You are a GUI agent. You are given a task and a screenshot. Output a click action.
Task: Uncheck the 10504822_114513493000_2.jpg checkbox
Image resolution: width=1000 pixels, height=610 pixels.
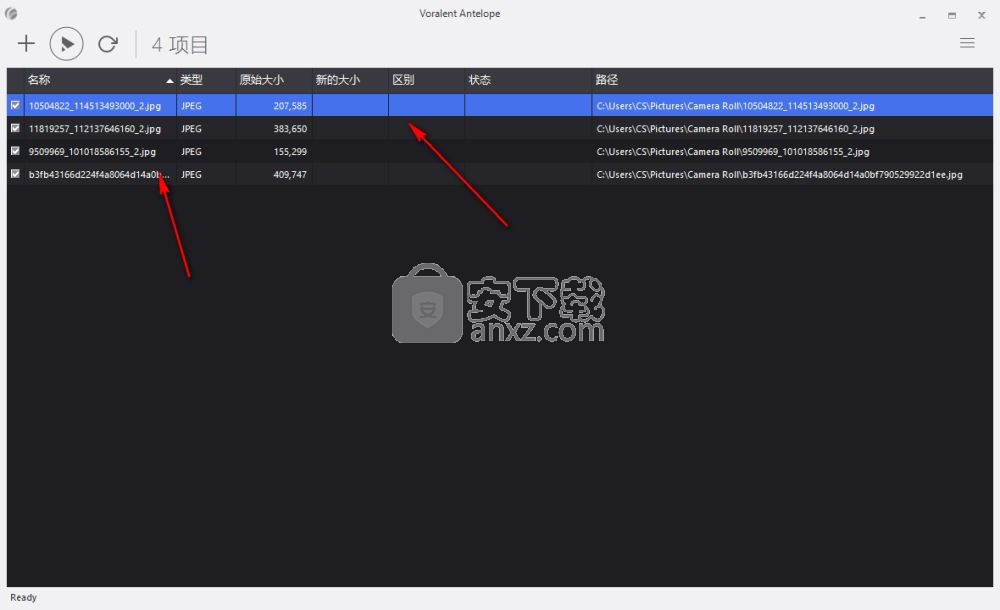pyautogui.click(x=15, y=105)
